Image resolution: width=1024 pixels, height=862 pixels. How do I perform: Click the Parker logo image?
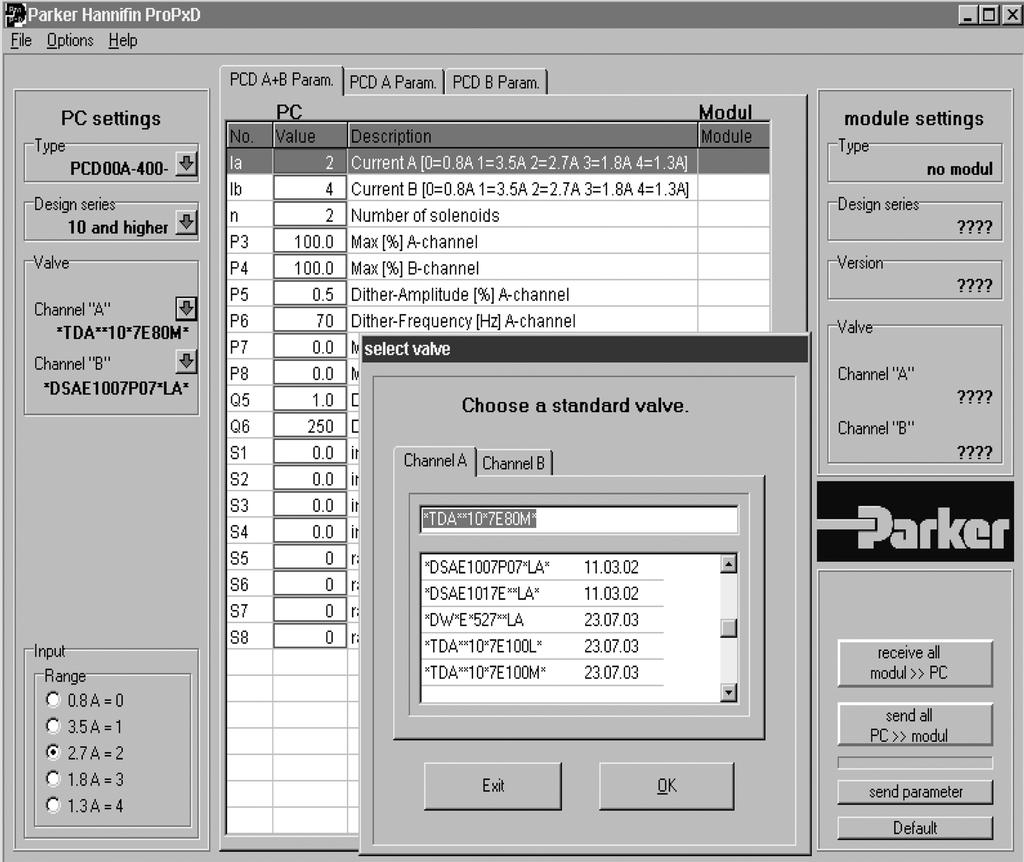(x=915, y=522)
